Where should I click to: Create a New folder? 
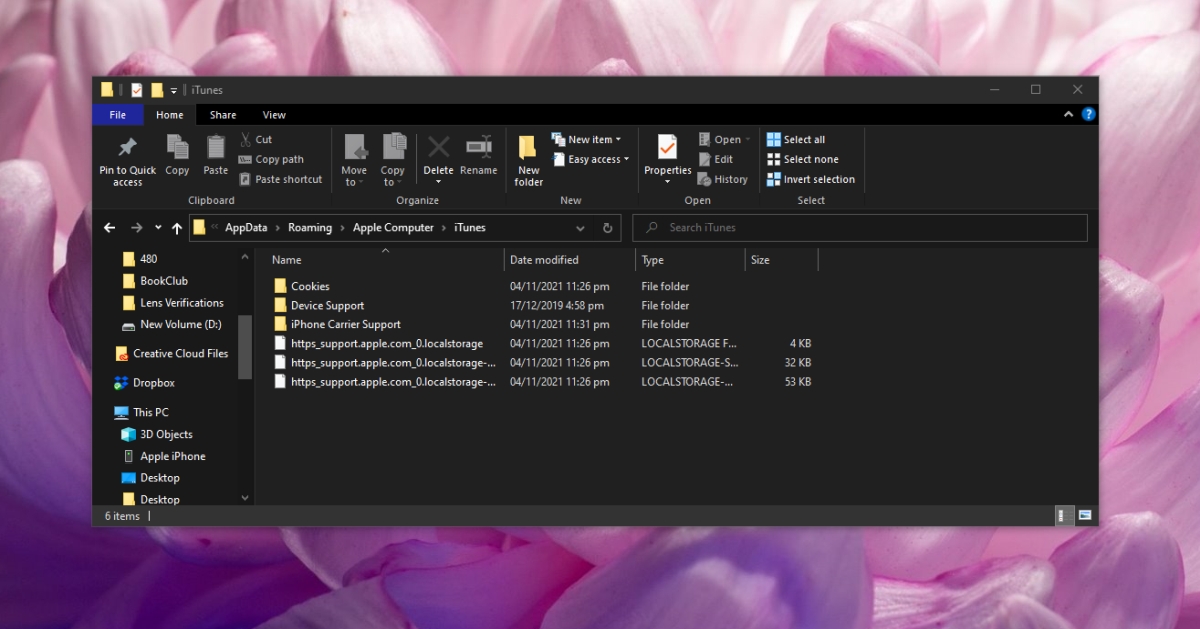[x=529, y=160]
